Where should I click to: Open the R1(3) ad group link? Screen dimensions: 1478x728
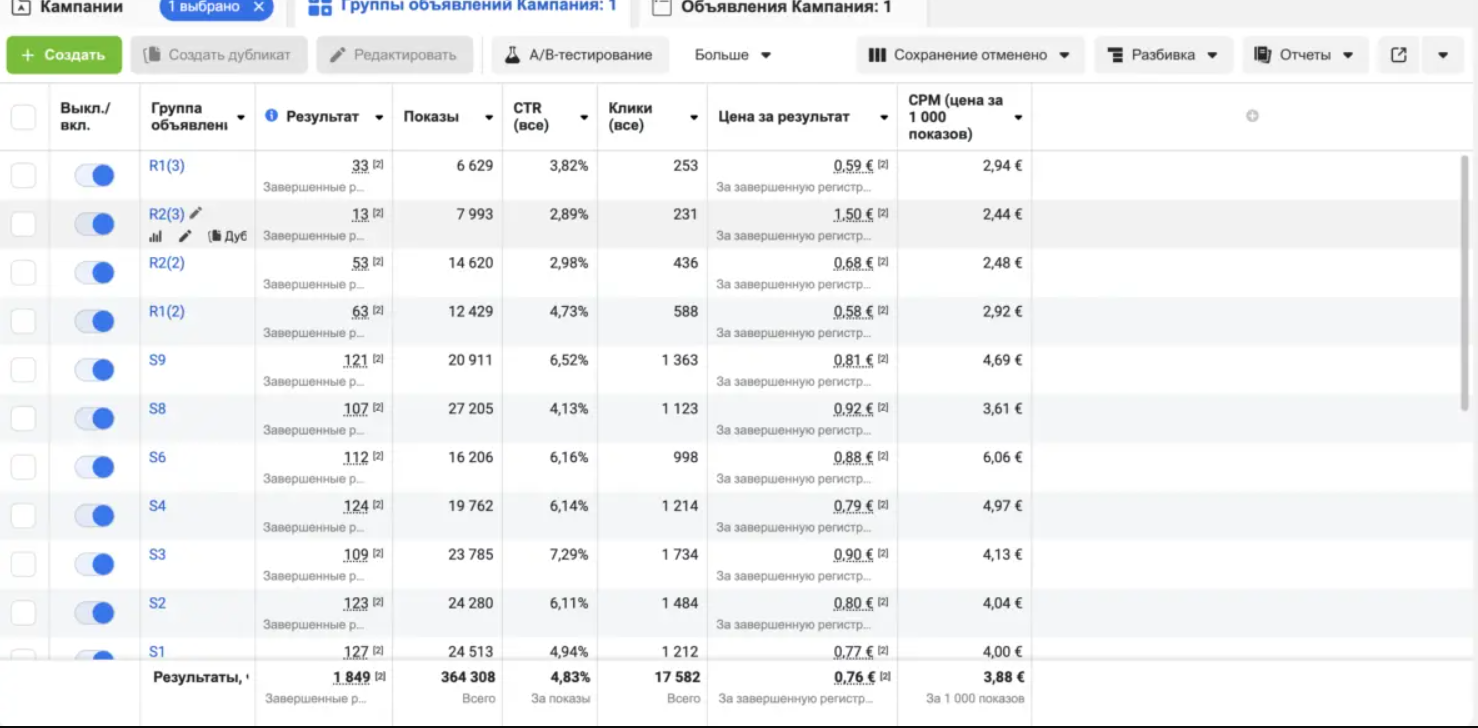167,166
